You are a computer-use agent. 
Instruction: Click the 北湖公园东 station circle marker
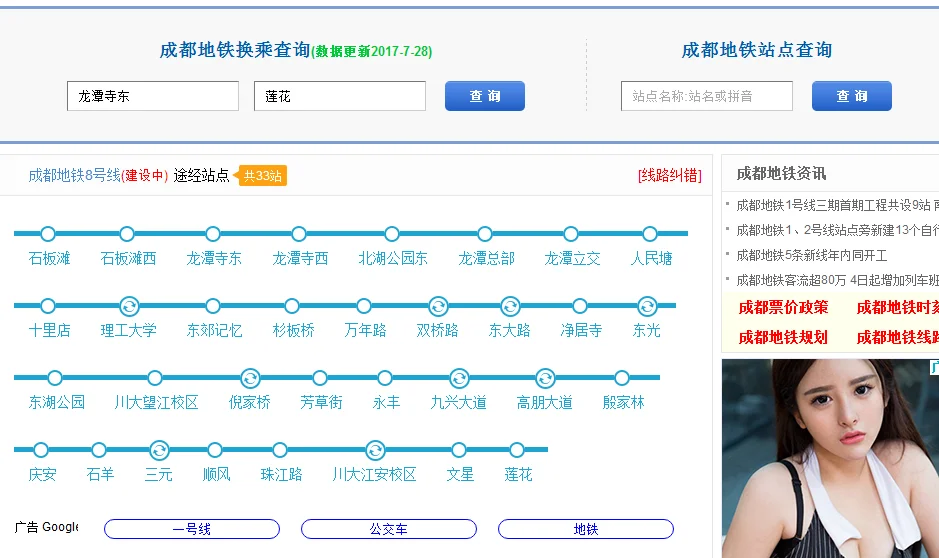pos(392,233)
